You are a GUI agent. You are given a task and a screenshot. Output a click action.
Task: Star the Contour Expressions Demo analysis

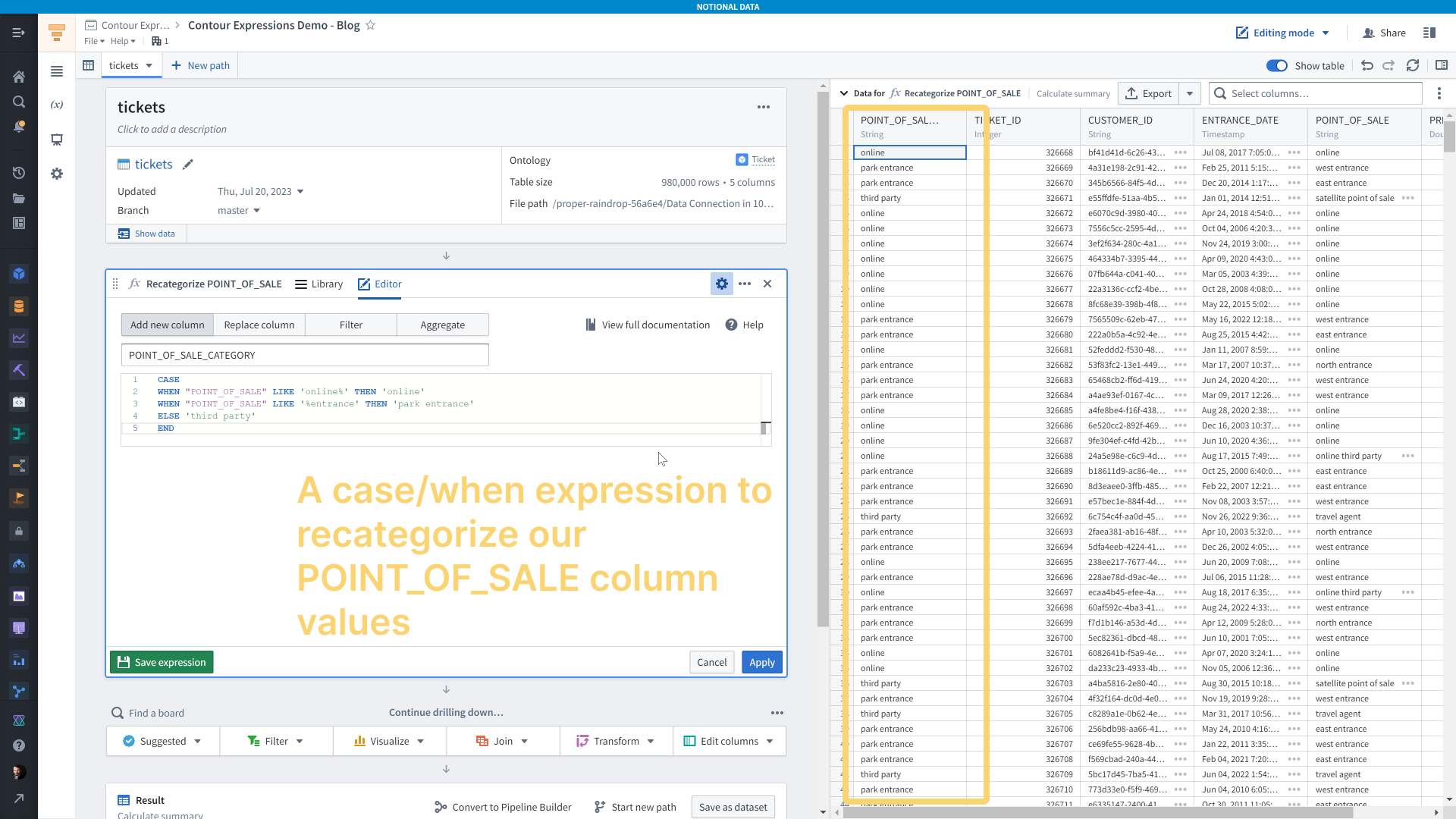[x=371, y=25]
